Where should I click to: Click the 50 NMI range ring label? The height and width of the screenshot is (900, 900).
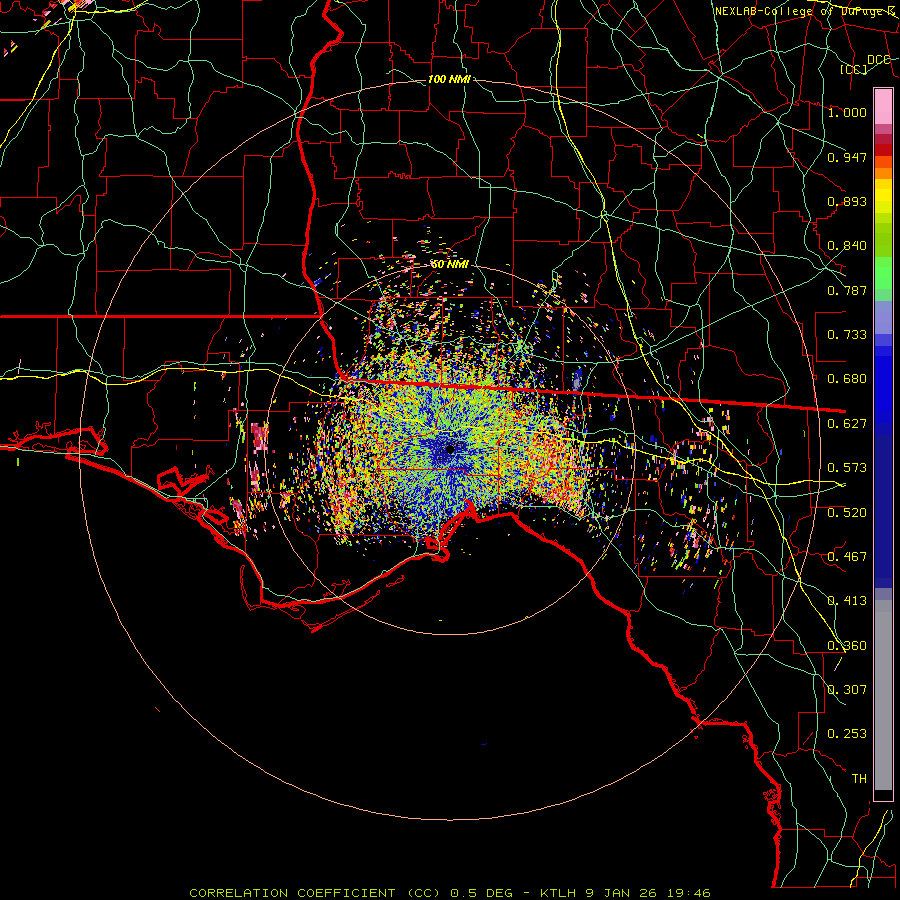pos(450,265)
